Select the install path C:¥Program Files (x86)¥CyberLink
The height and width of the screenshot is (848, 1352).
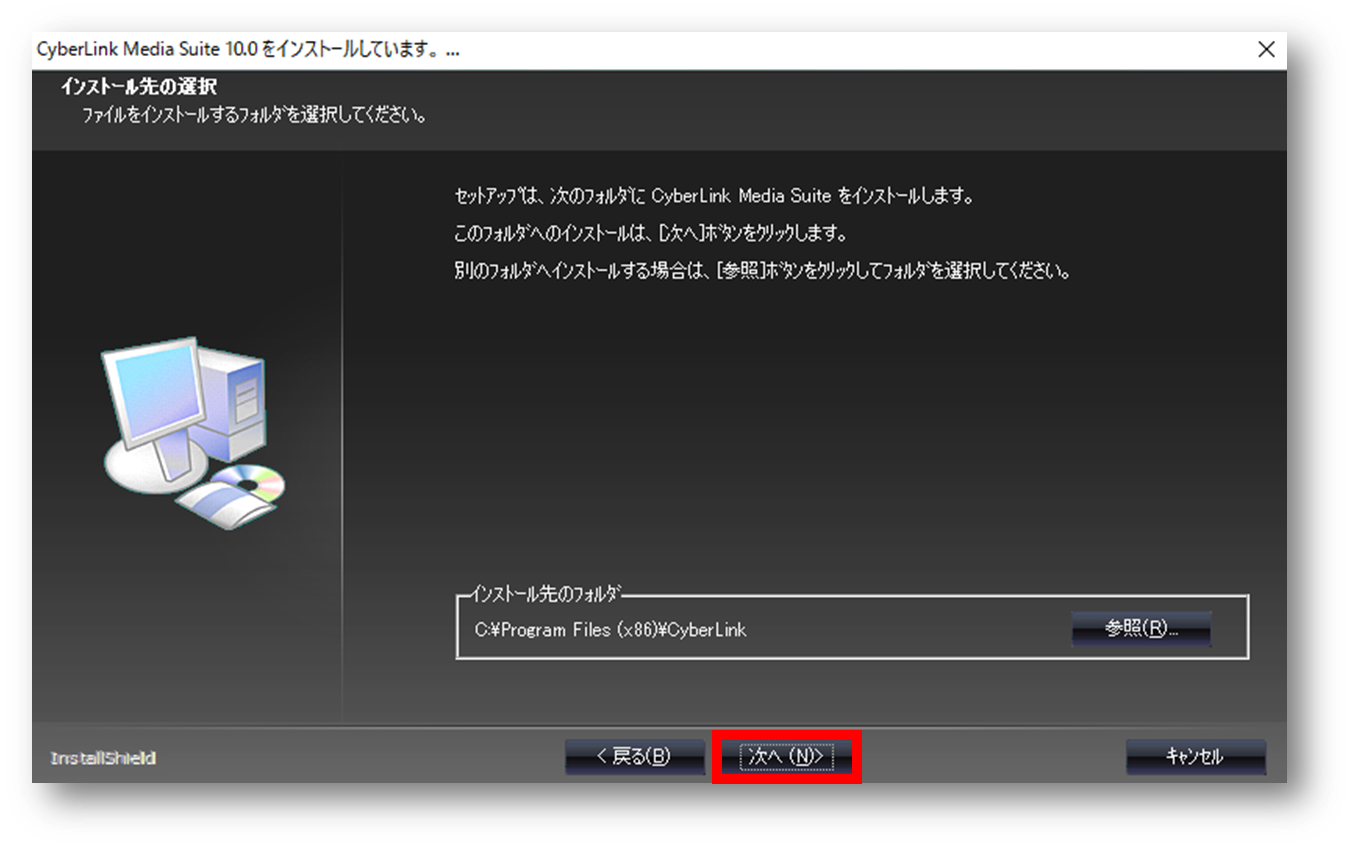(610, 630)
